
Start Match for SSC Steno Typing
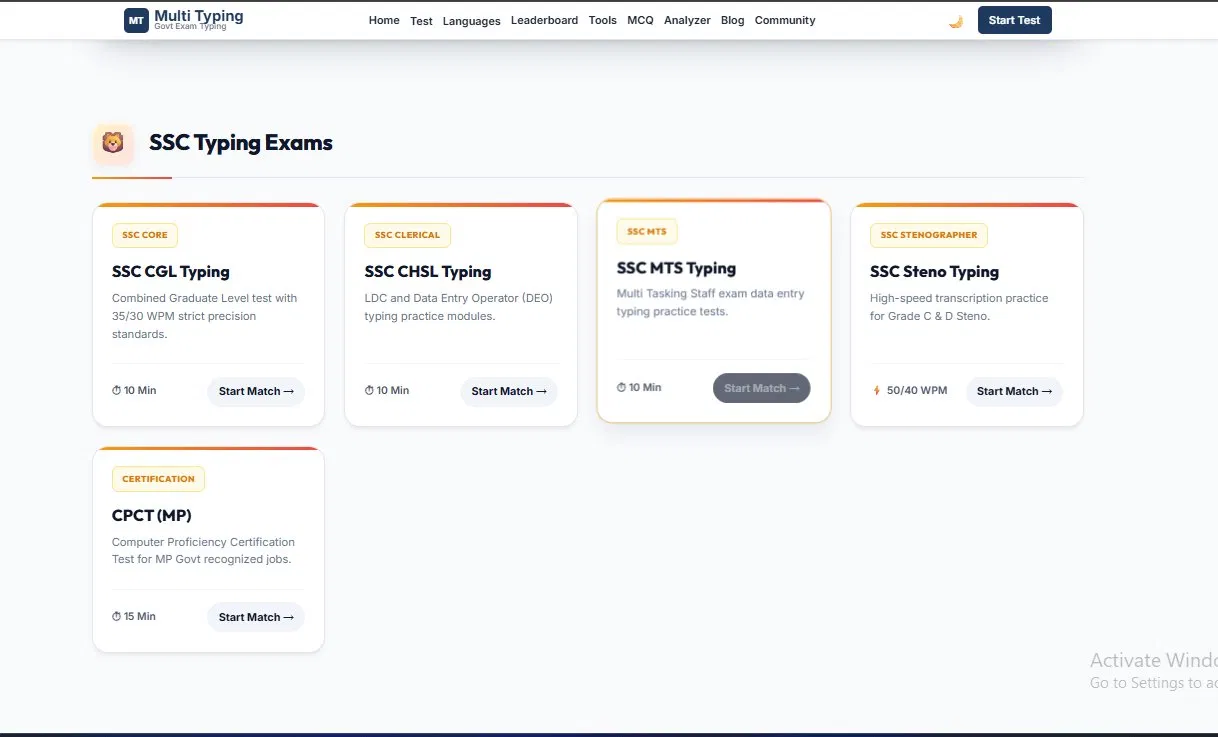pyautogui.click(x=1014, y=391)
